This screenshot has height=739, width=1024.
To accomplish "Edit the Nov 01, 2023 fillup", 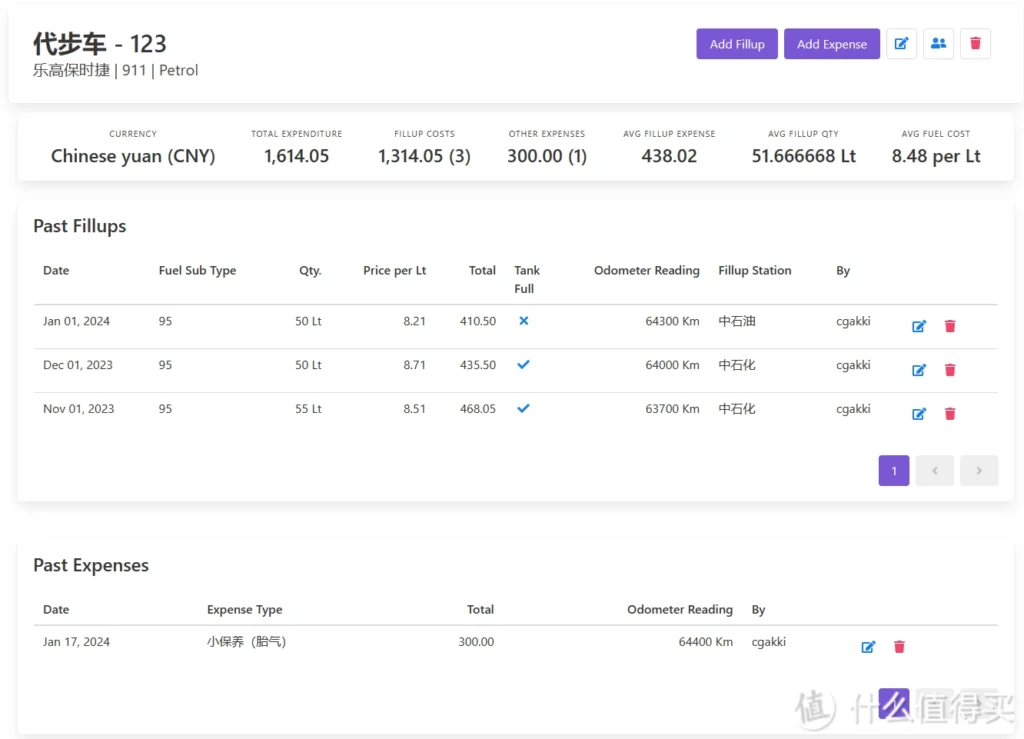I will [x=919, y=414].
